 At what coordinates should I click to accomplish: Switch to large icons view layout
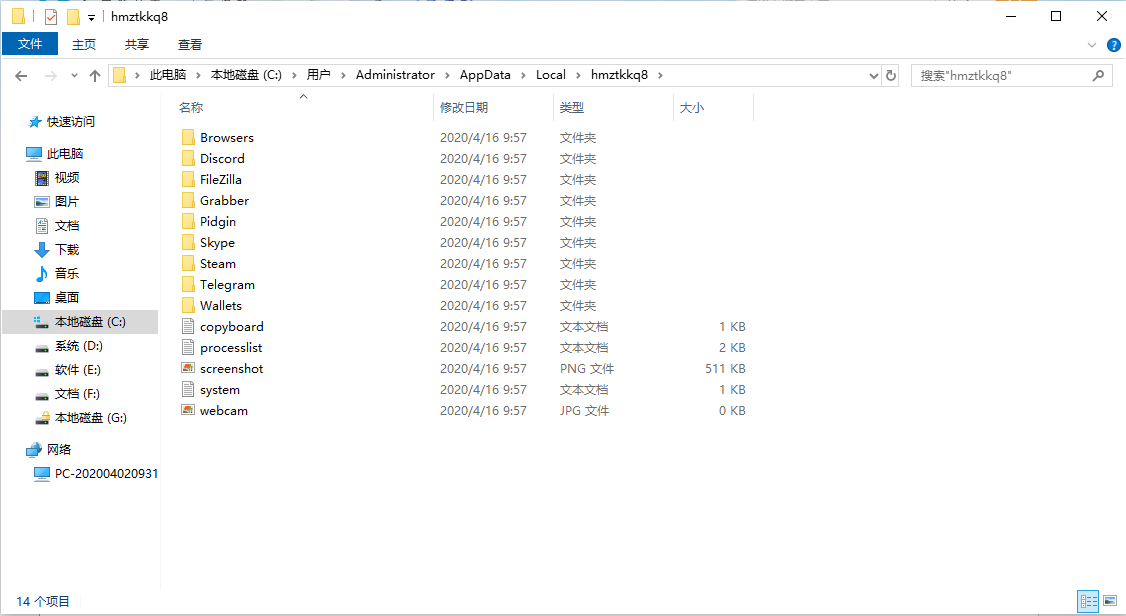coord(1109,601)
